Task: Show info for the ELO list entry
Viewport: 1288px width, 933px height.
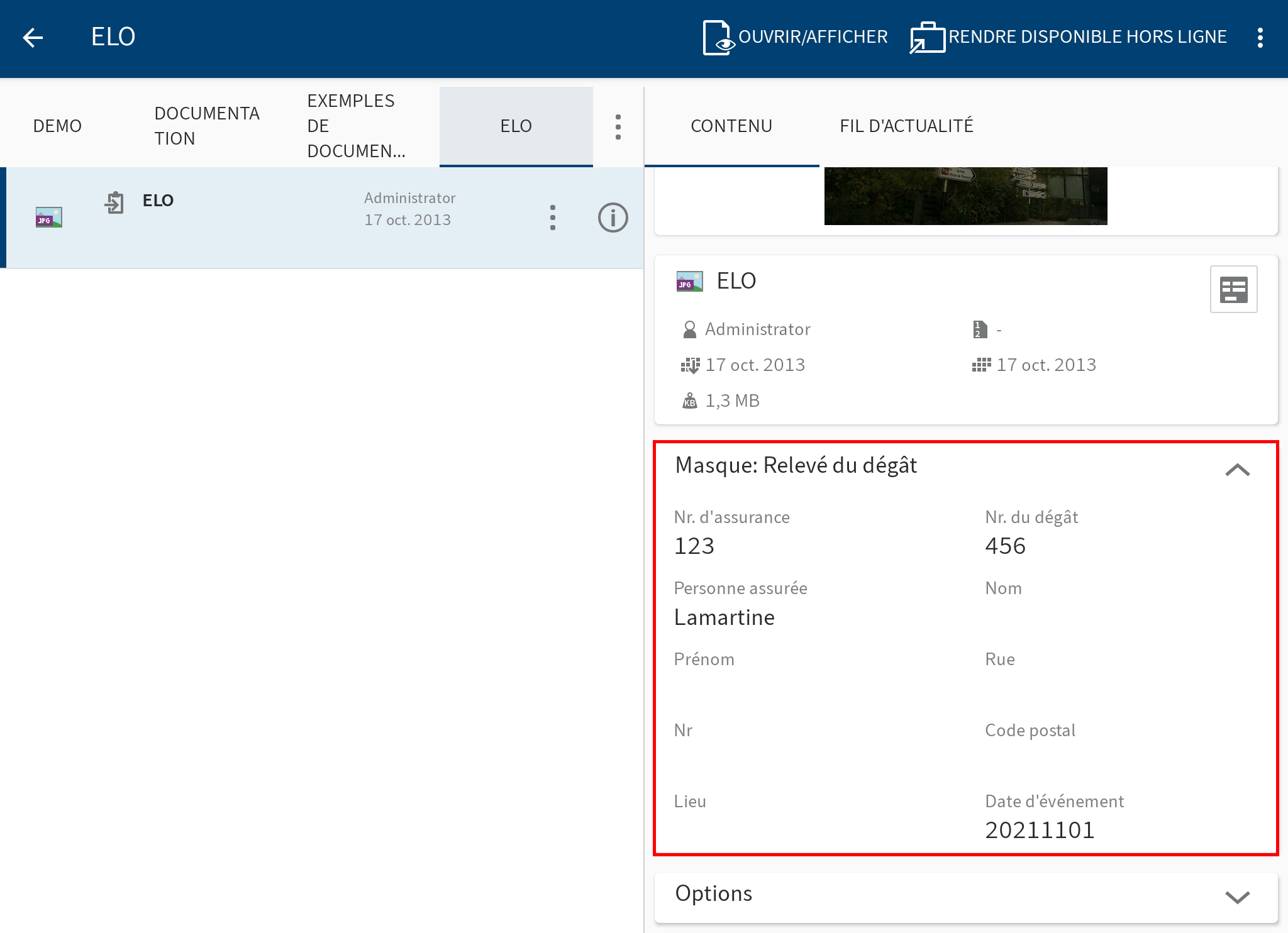Action: [x=613, y=218]
